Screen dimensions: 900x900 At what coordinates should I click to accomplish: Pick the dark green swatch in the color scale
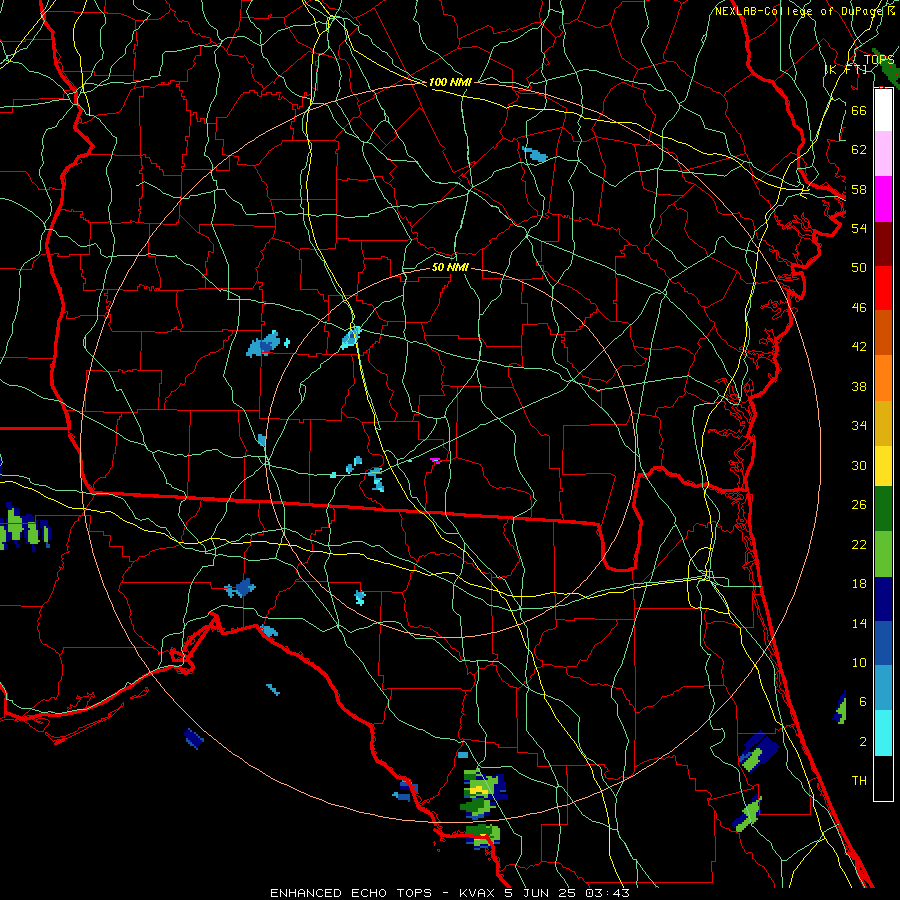coord(883,509)
